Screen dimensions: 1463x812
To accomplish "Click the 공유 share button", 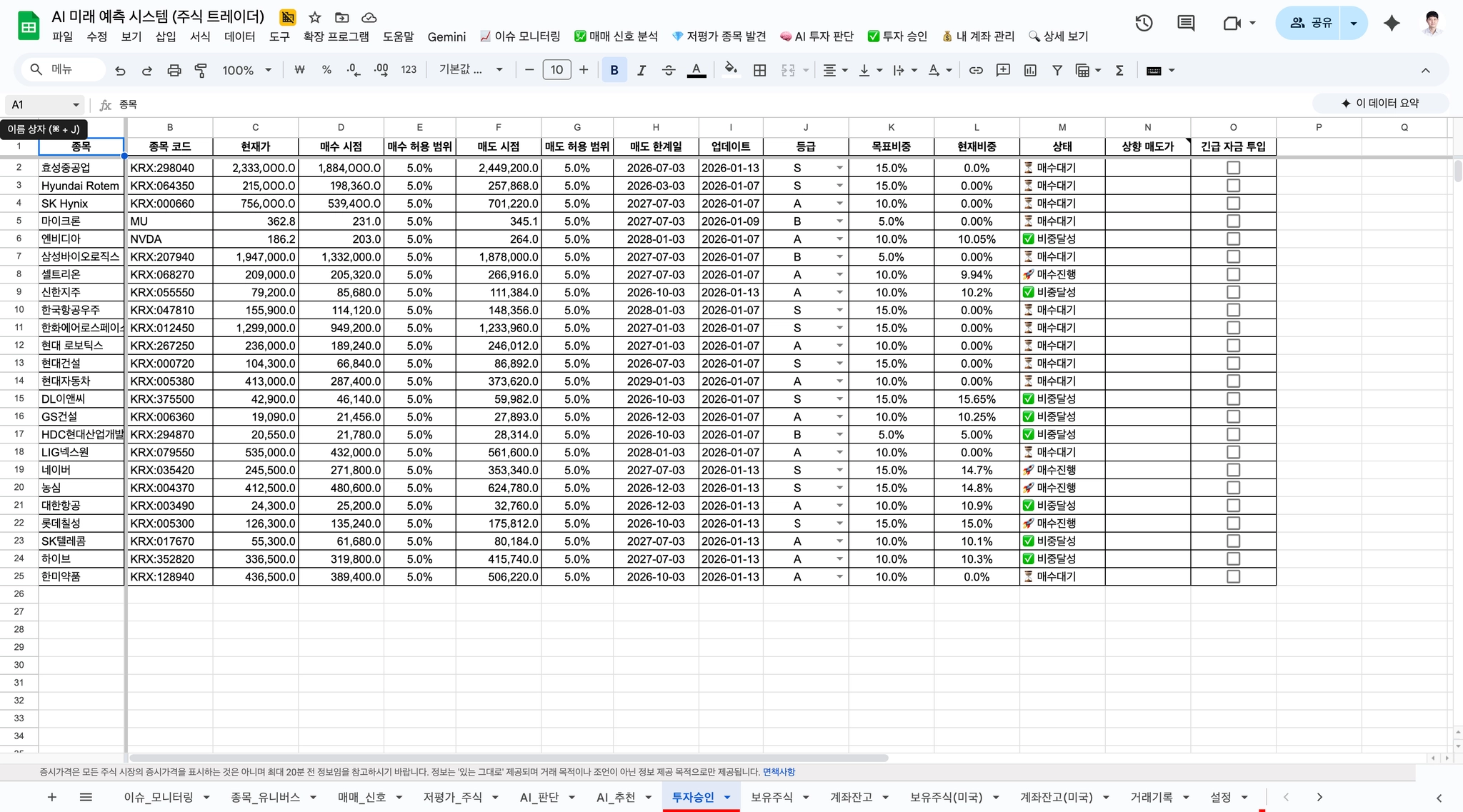I will [1312, 23].
